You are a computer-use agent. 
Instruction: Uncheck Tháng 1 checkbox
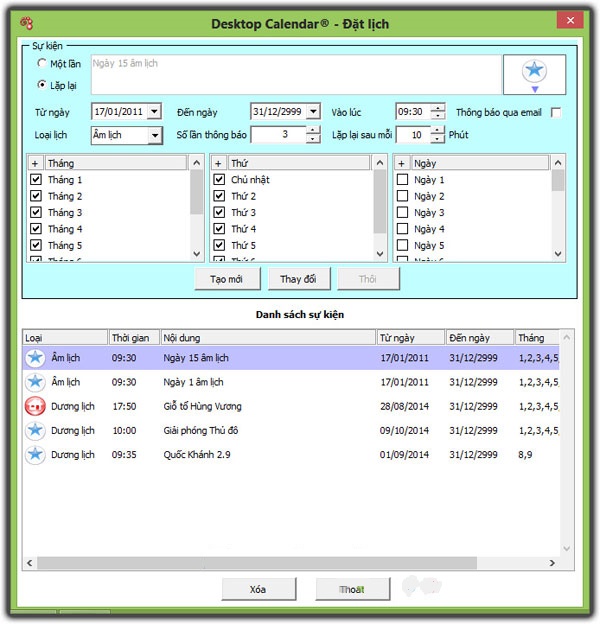click(36, 179)
